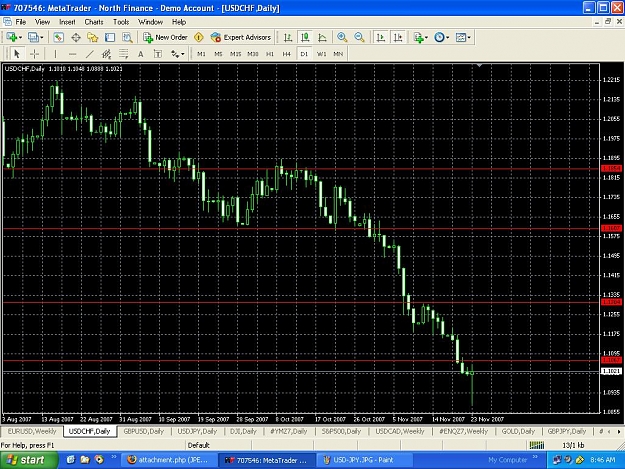Viewport: 625px width, 469px height.
Task: Open the Window menu
Action: click(150, 22)
